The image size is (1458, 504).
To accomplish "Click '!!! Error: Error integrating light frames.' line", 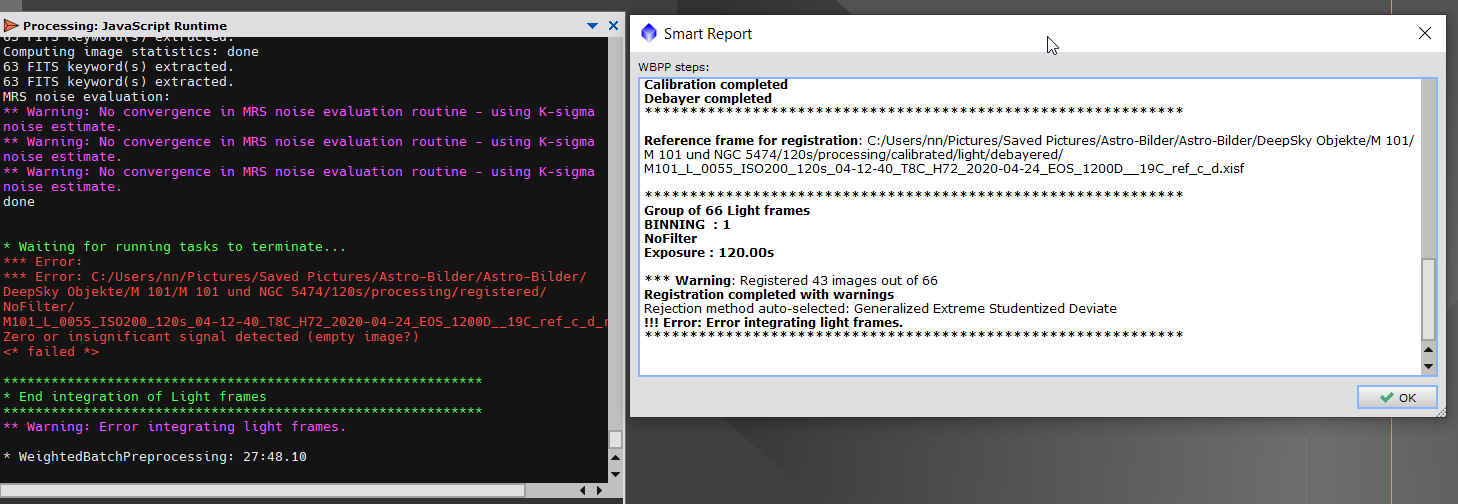I will click(x=774, y=323).
